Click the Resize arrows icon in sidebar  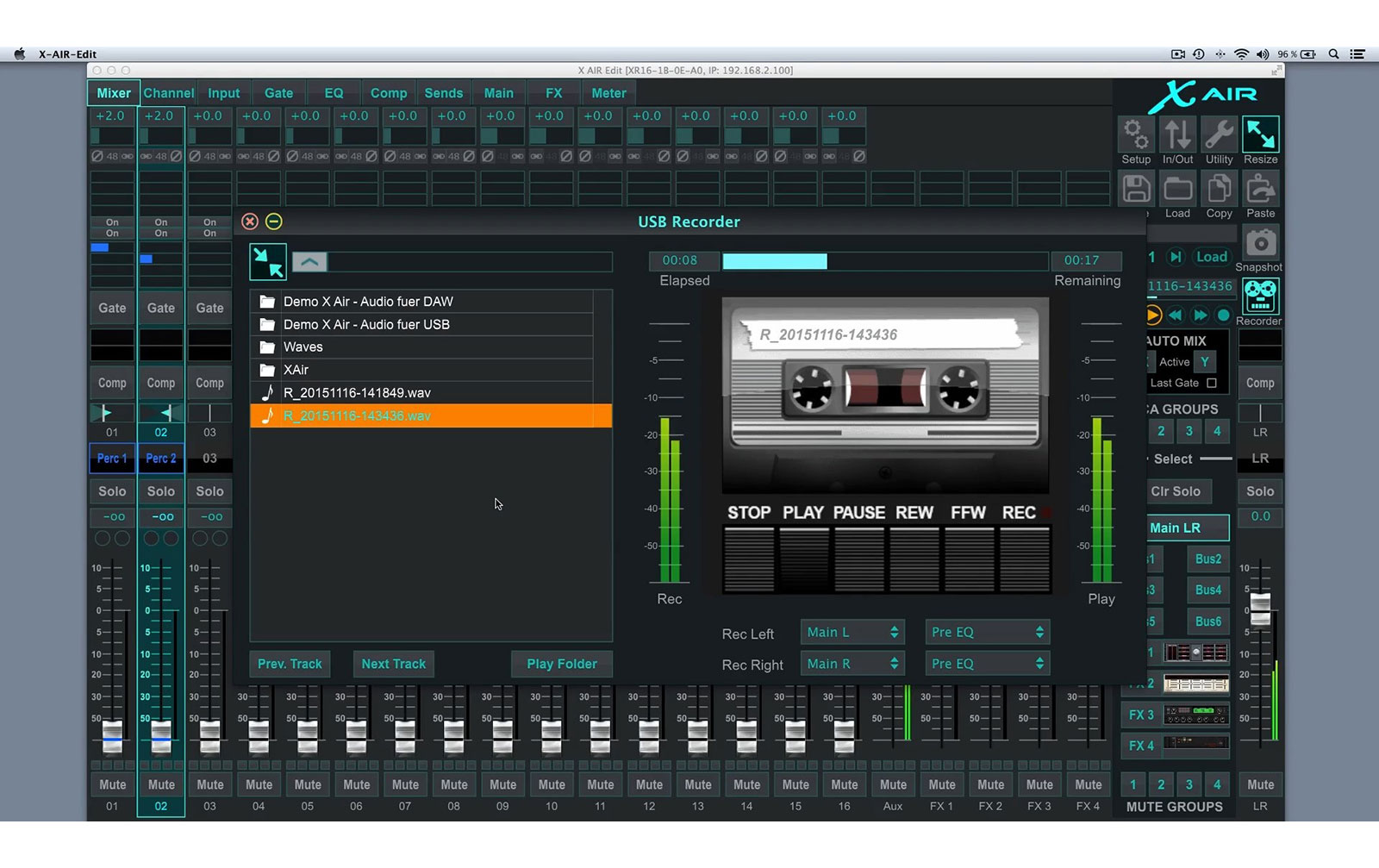click(x=1260, y=134)
